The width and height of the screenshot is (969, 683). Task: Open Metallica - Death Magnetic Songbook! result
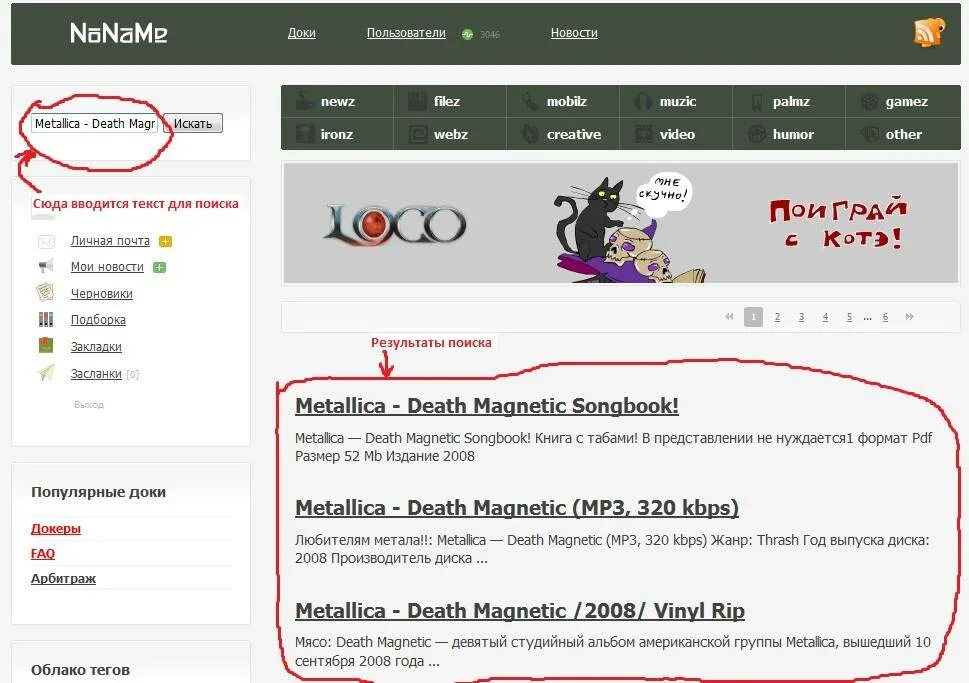pos(487,406)
